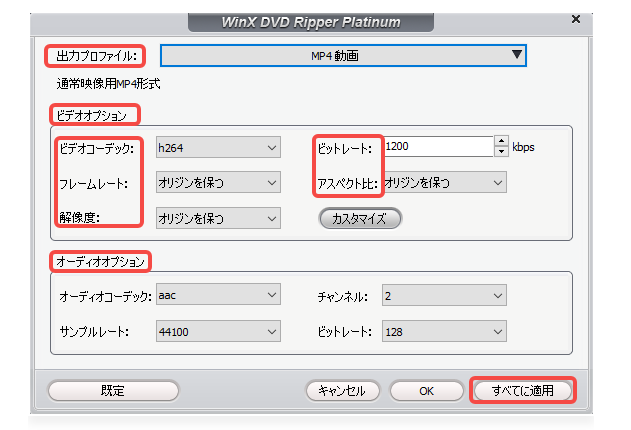
Task: Click the オーディオコーデック label
Action: pyautogui.click(x=105, y=297)
